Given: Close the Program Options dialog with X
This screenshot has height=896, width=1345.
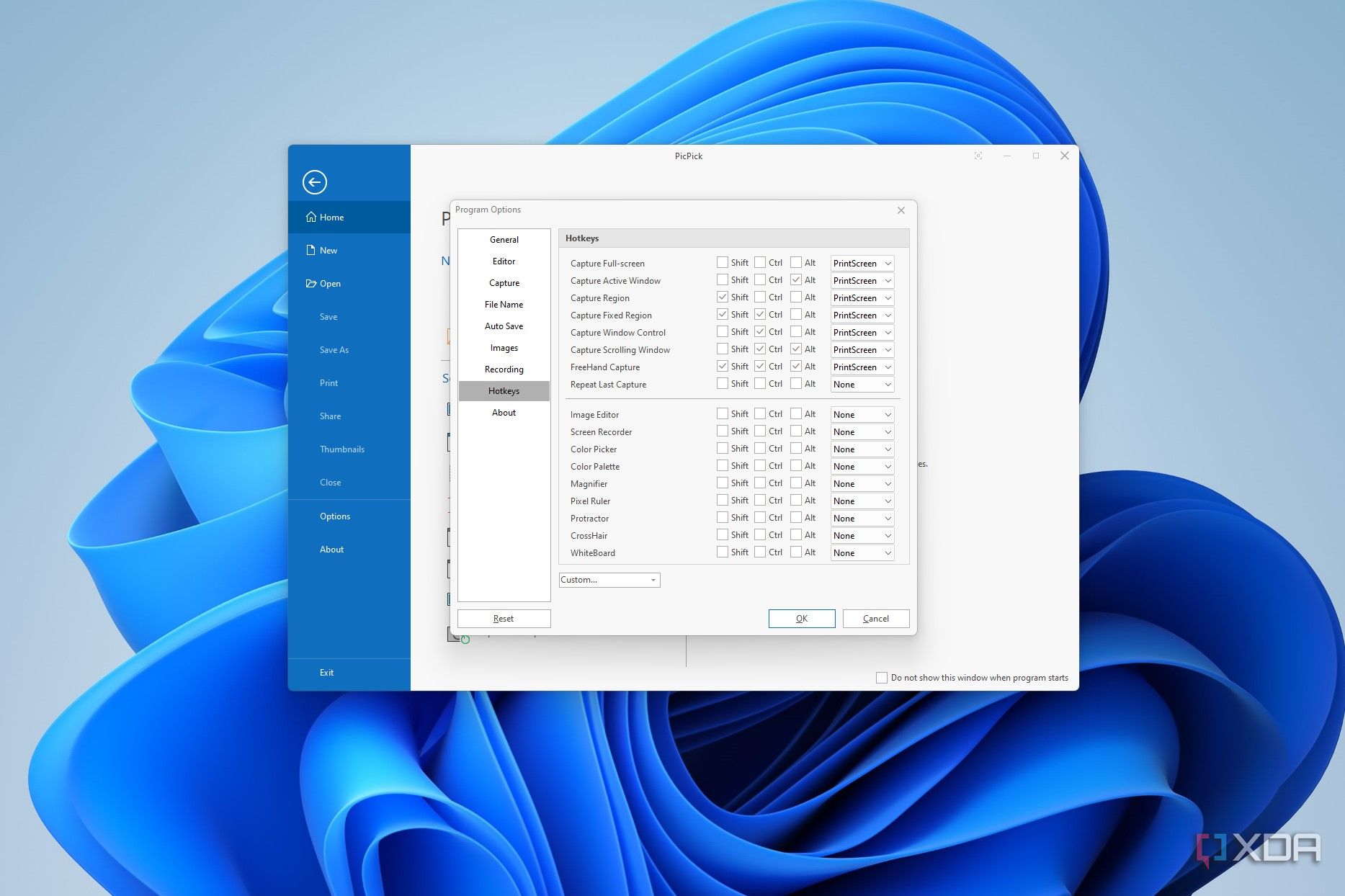Looking at the screenshot, I should (x=901, y=210).
